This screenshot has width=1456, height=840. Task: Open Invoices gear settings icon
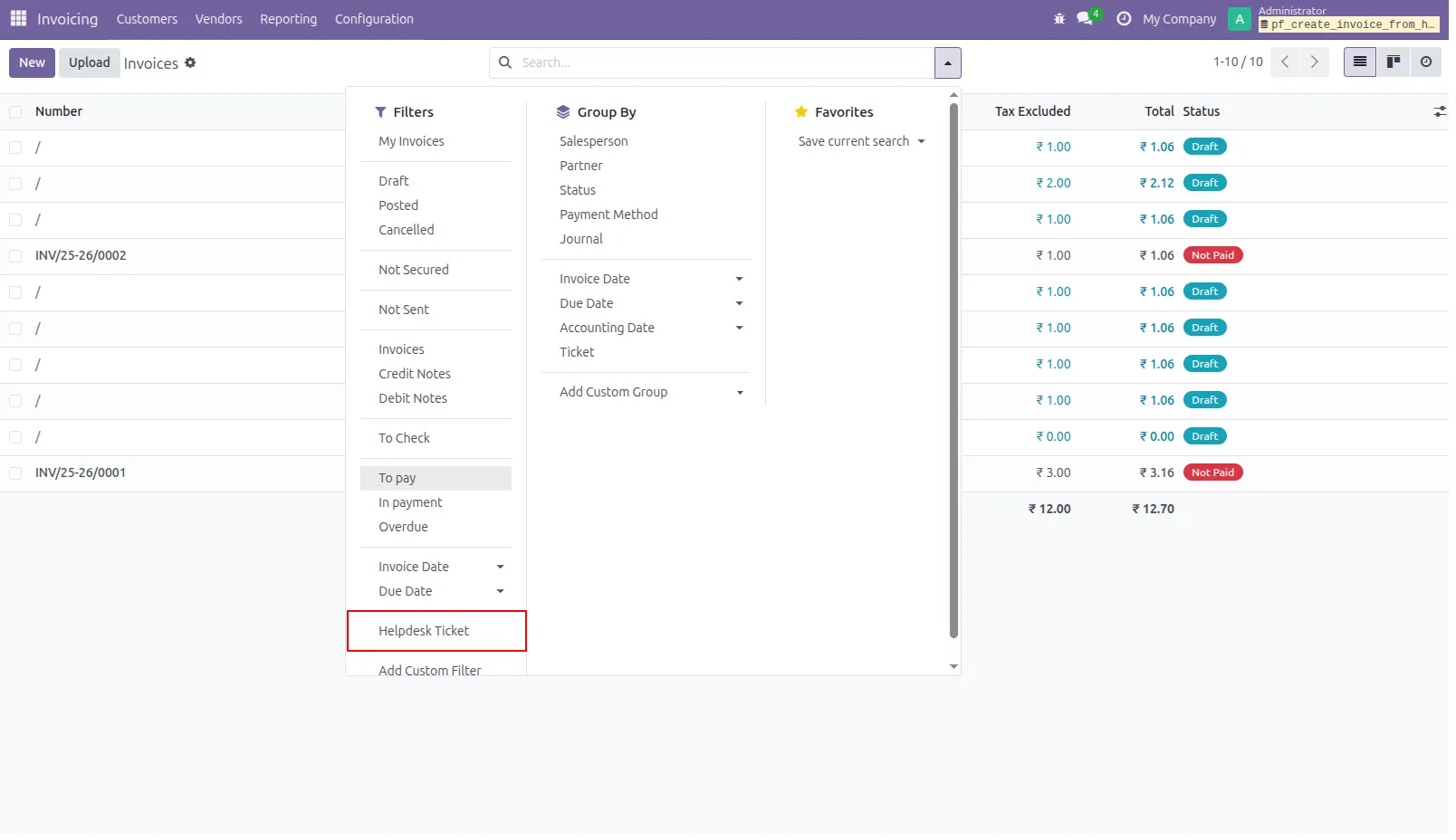click(x=191, y=62)
